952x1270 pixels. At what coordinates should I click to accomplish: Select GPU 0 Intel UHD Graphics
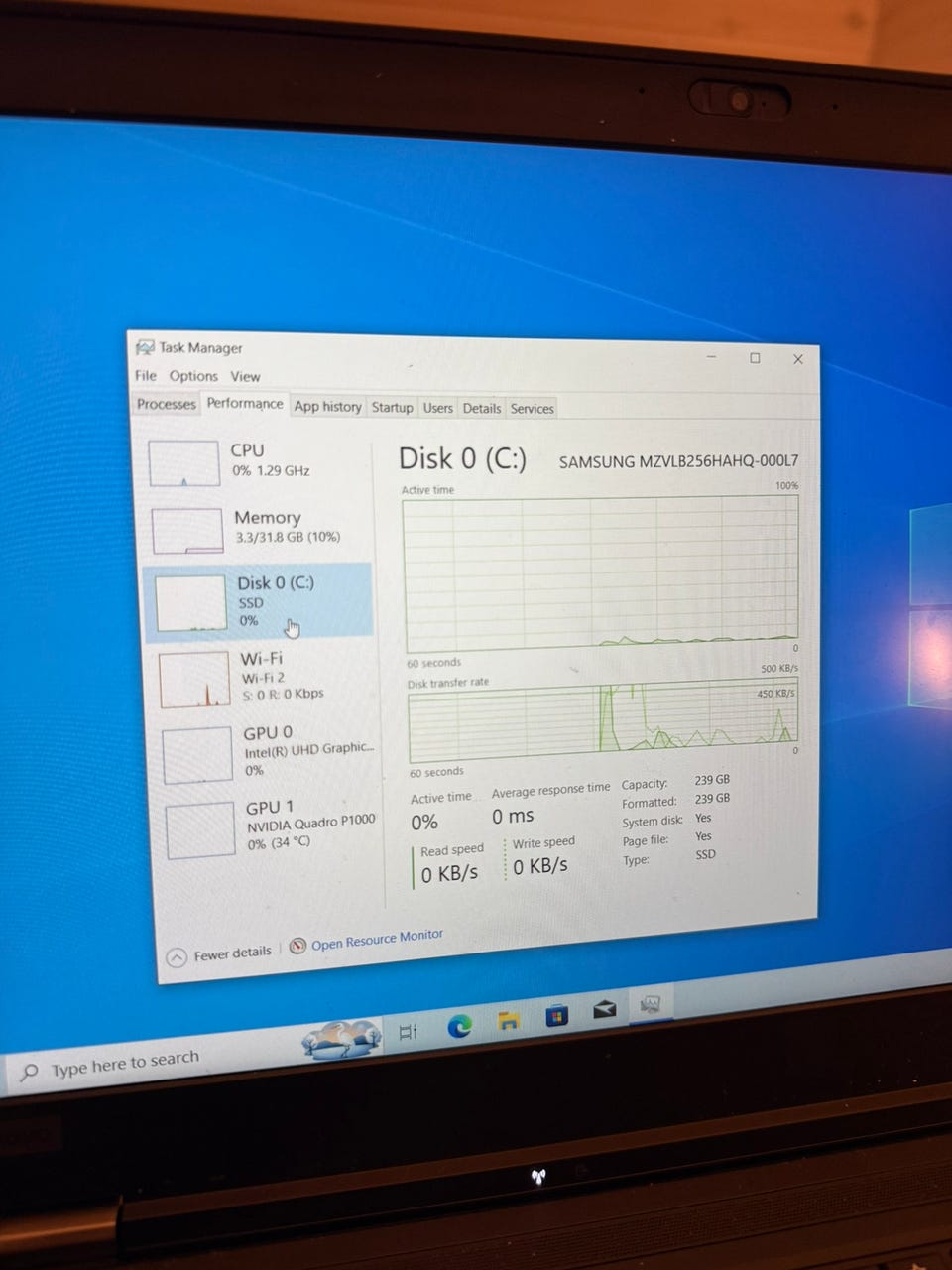[x=268, y=753]
